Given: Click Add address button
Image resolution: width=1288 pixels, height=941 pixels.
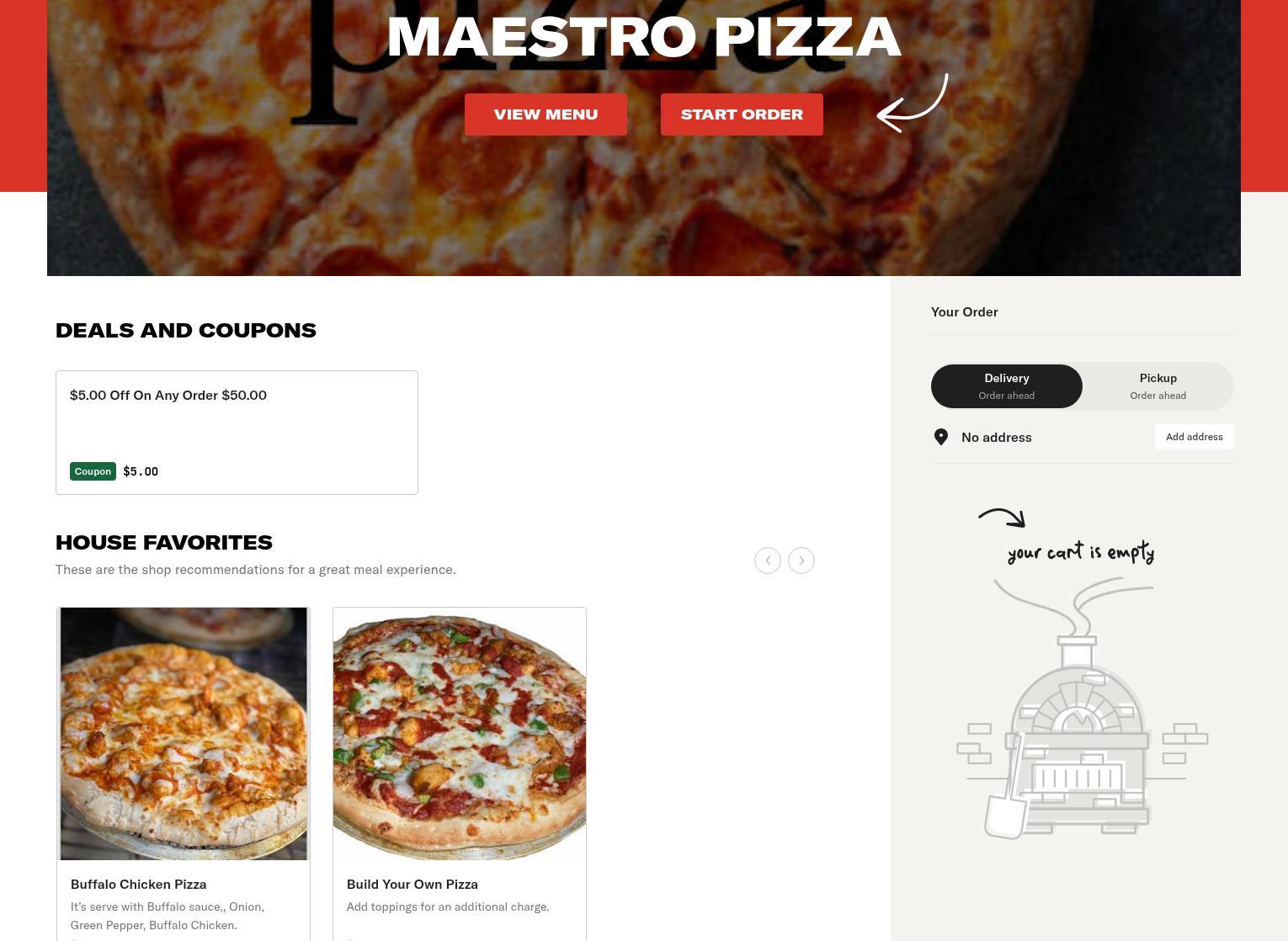Looking at the screenshot, I should point(1194,437).
